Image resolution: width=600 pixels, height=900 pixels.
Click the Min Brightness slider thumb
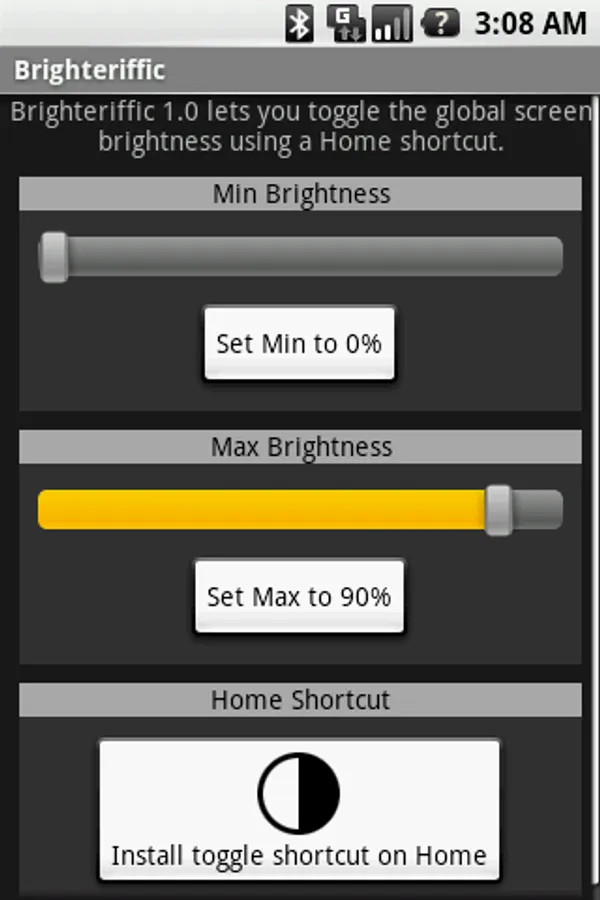tap(54, 257)
